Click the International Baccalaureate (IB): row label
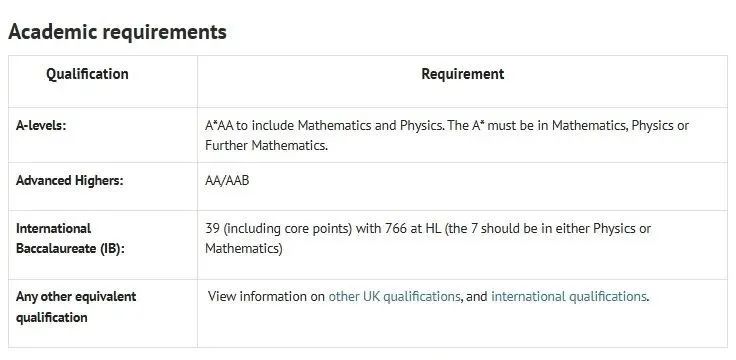The image size is (736, 360). (x=70, y=239)
